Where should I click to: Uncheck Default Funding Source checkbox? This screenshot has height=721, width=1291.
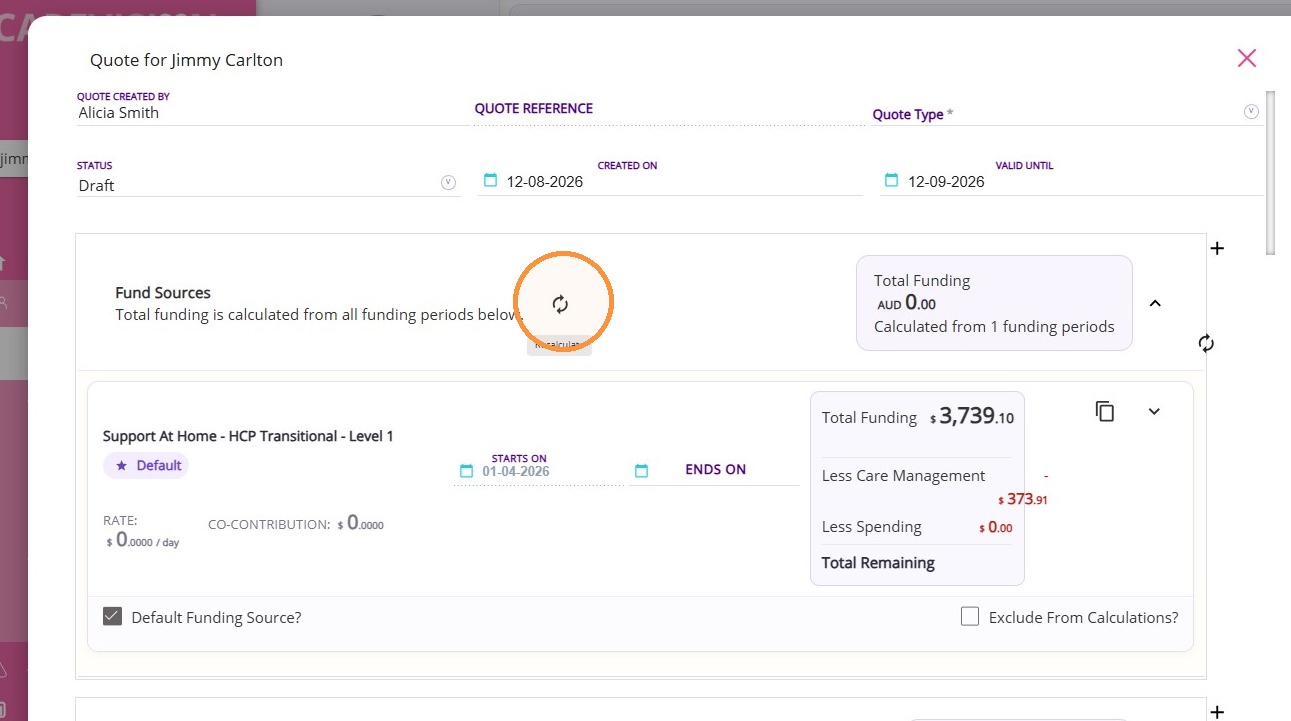click(x=112, y=616)
